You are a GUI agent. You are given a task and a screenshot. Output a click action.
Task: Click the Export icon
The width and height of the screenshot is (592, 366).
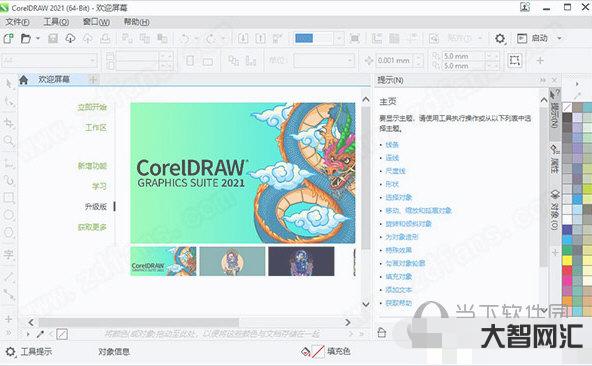coord(261,38)
